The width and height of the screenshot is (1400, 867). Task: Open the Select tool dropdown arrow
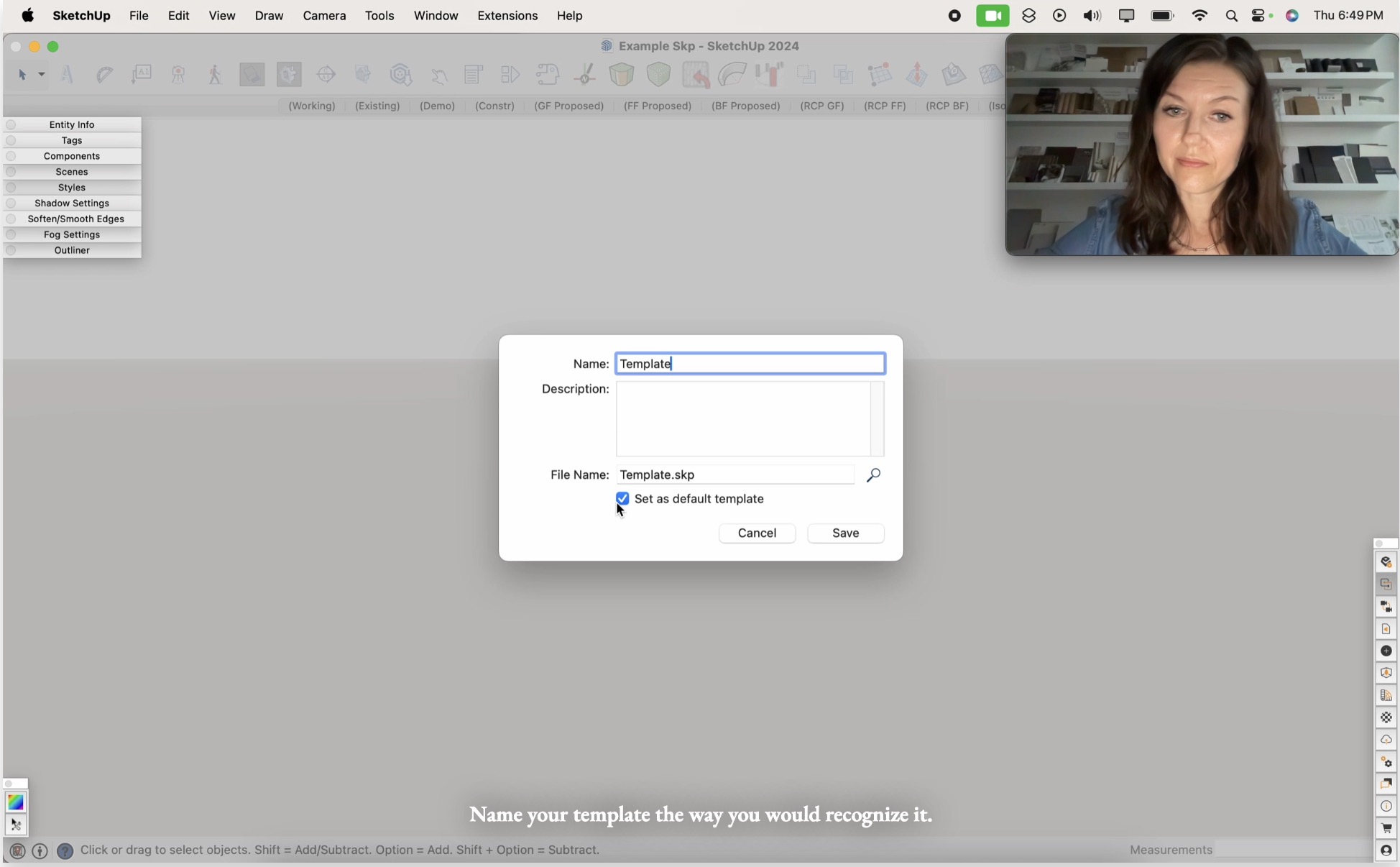click(x=40, y=75)
